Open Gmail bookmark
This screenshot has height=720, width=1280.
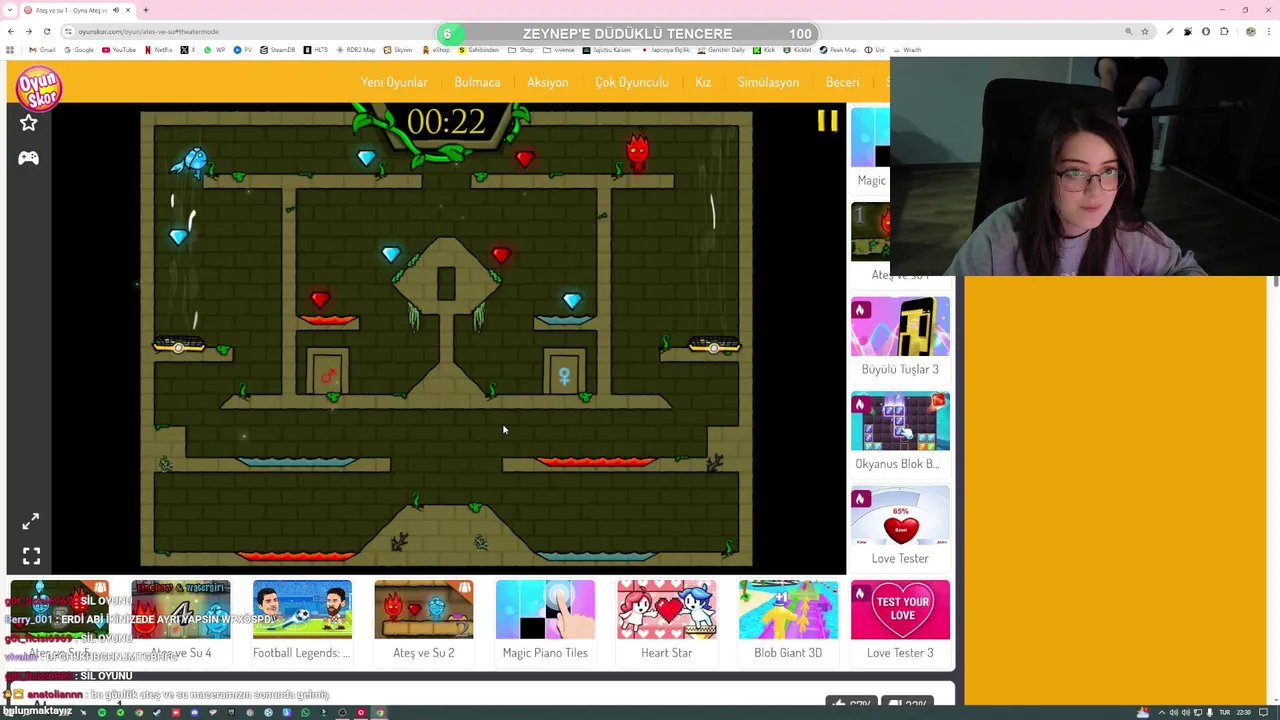pos(42,50)
